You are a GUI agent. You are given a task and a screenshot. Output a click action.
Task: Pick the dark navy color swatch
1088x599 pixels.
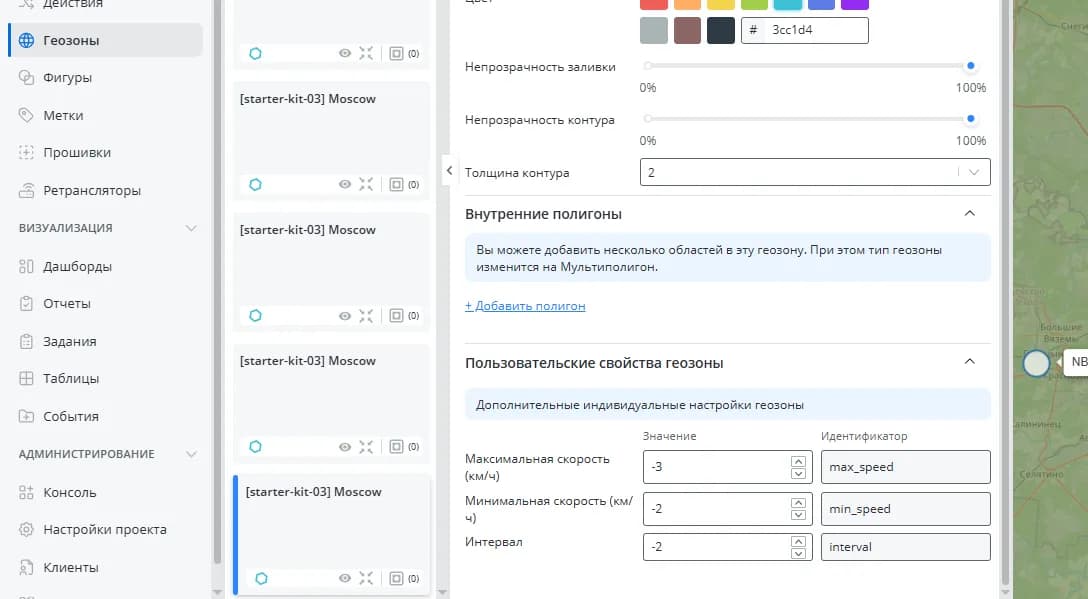[720, 31]
